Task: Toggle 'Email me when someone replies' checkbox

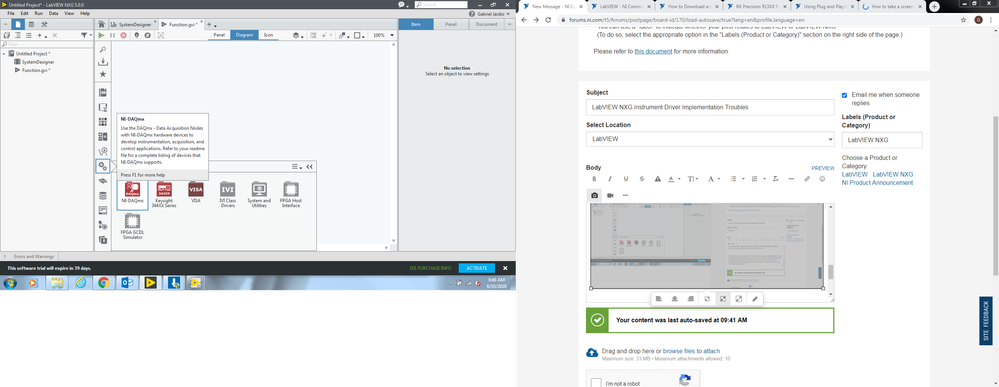Action: coord(844,95)
